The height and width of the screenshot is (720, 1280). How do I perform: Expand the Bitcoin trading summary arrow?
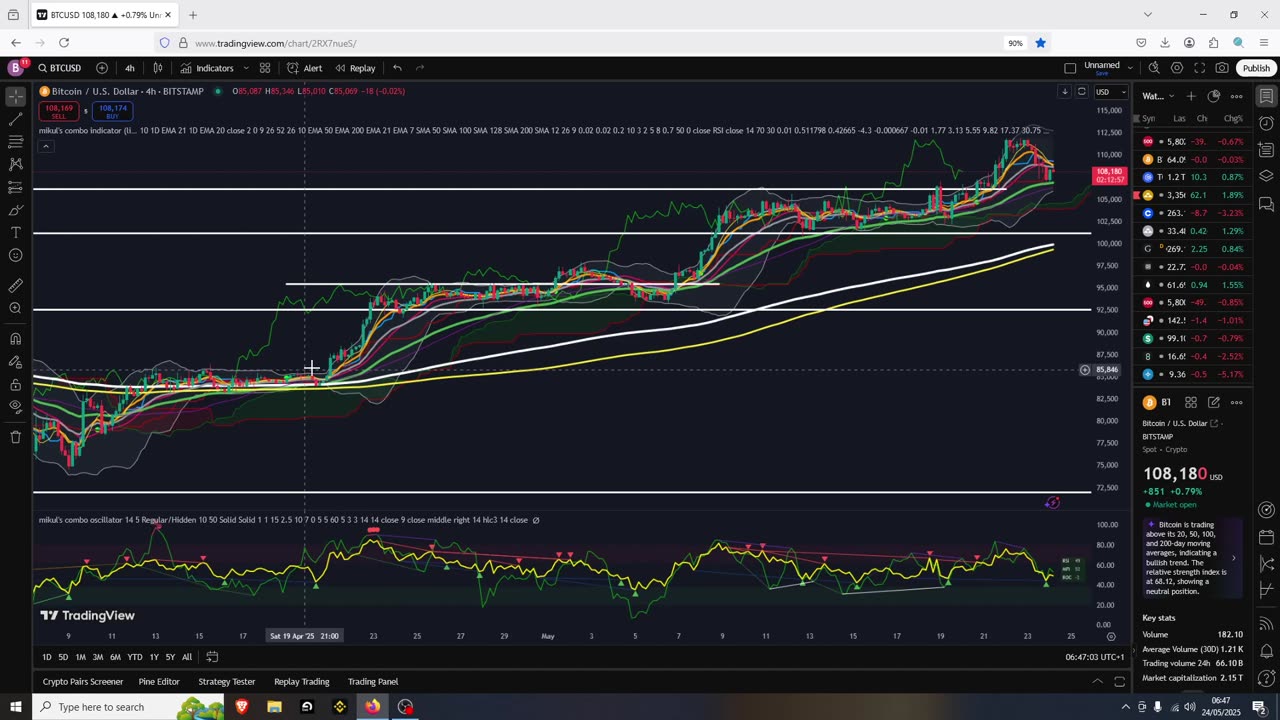pos(1233,558)
